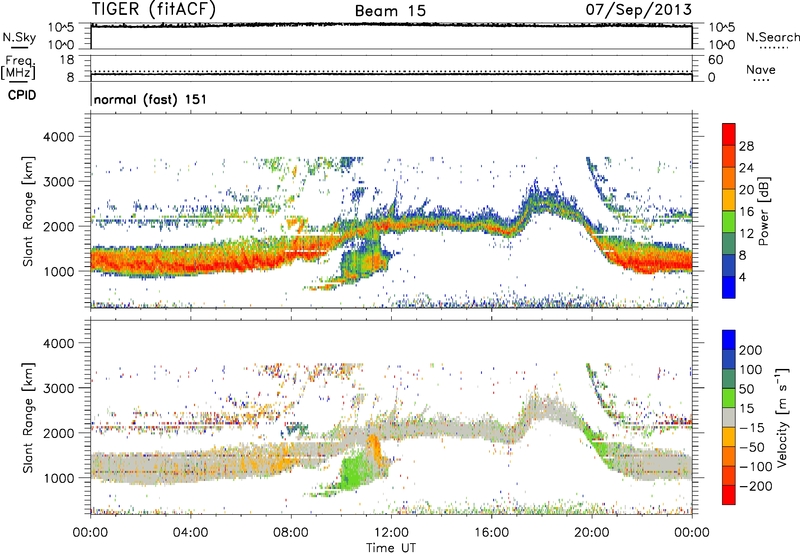800x554 pixels.
Task: Click the solid frequency trace line in the Freq. panel
Action: tap(391, 75)
